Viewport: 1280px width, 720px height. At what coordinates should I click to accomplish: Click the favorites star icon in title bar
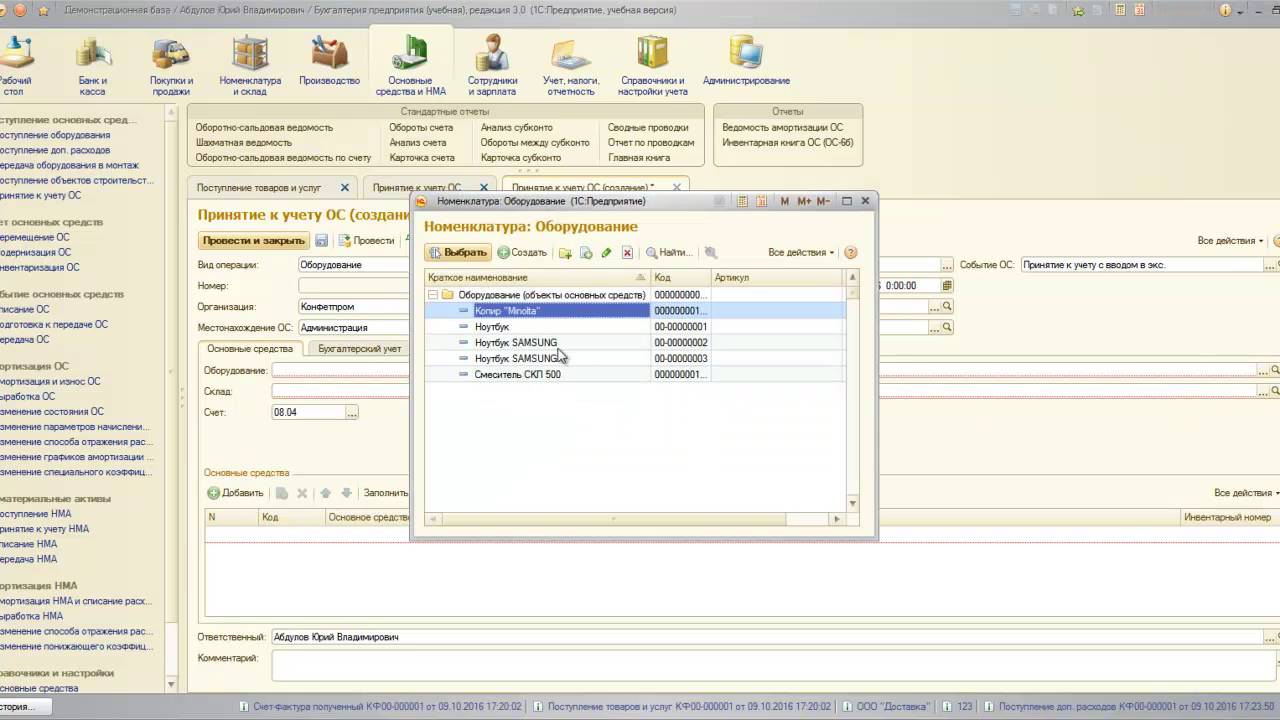(43, 10)
